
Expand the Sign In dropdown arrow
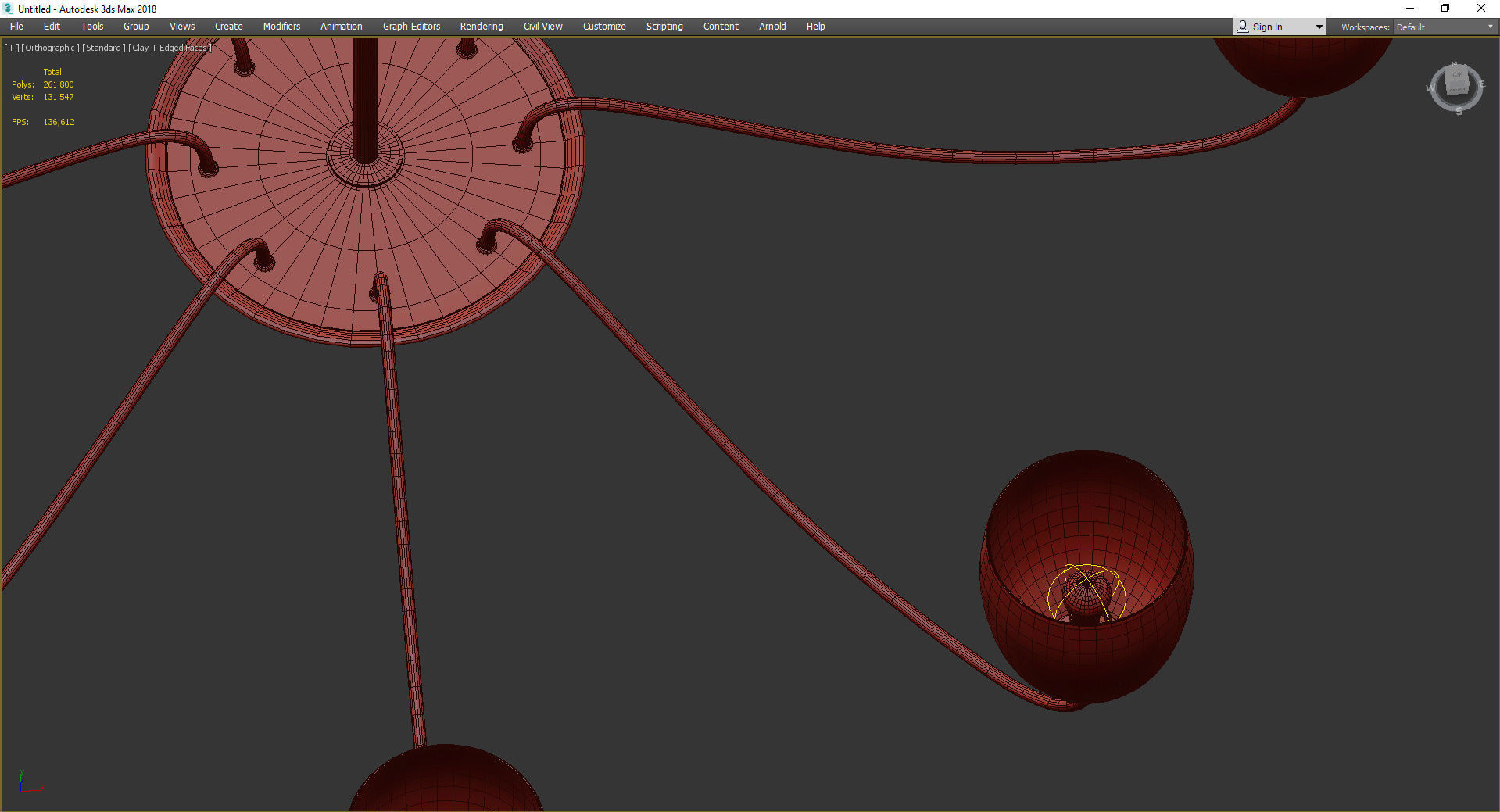point(1319,27)
